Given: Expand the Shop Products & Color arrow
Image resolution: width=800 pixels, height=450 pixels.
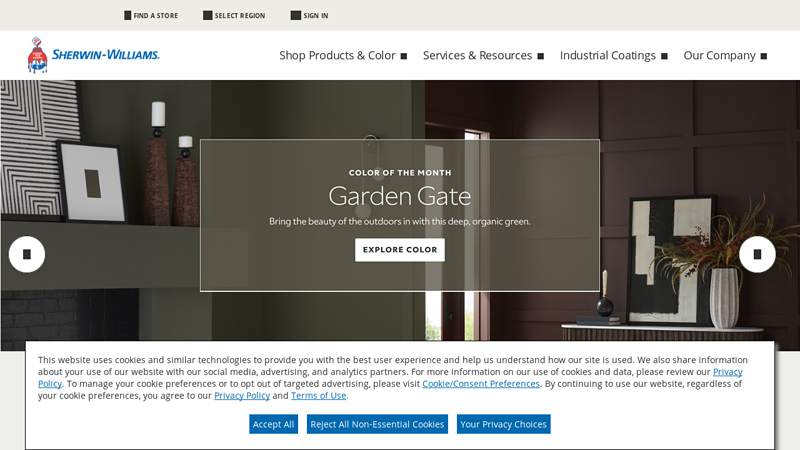Looking at the screenshot, I should tap(404, 56).
